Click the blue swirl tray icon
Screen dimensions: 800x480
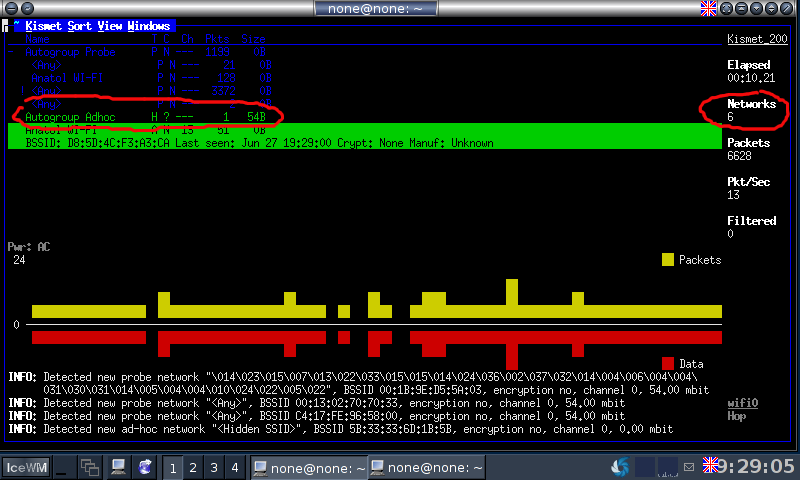tap(620, 467)
